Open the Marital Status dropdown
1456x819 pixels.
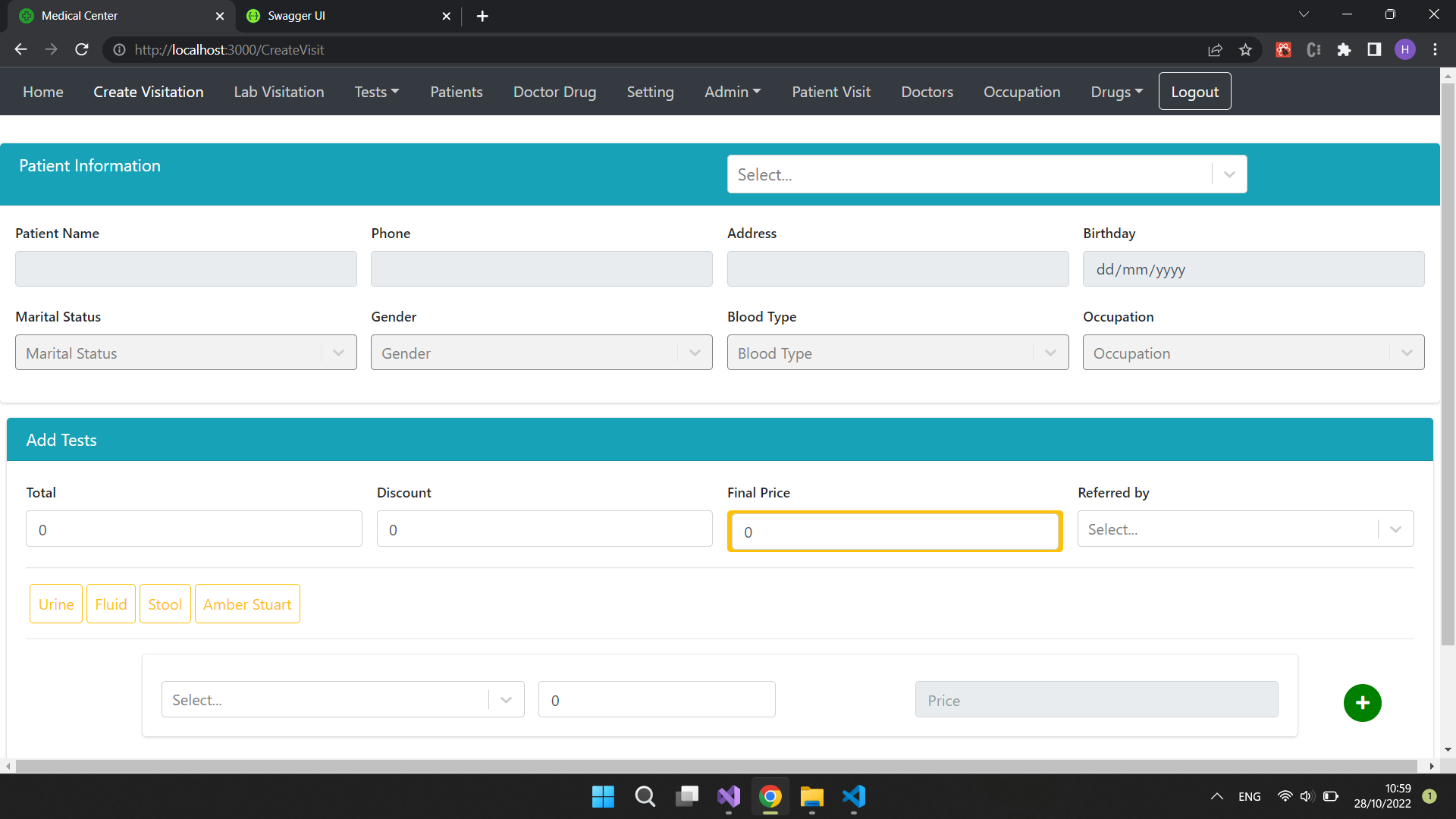[x=186, y=353]
